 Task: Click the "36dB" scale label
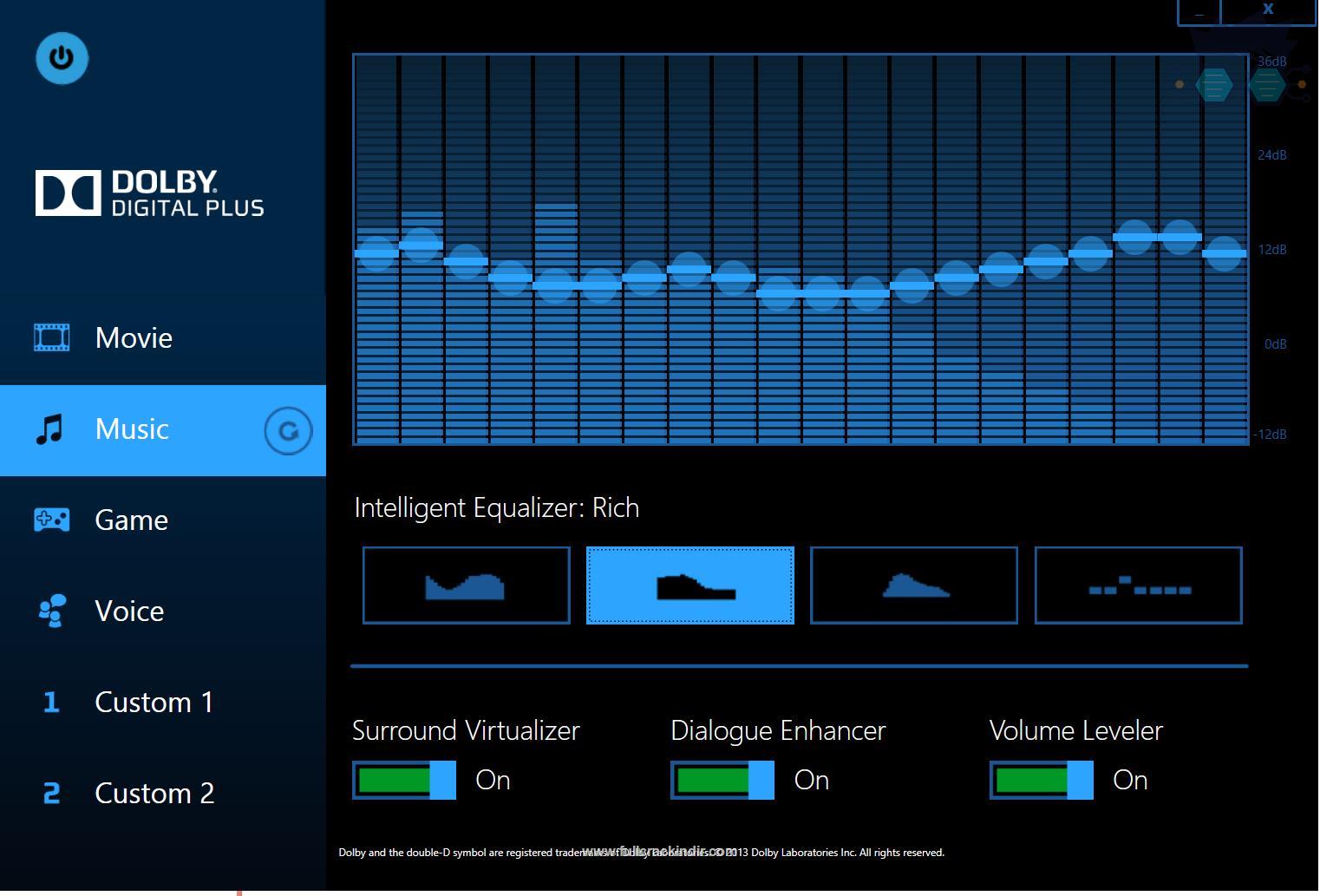click(x=1272, y=62)
